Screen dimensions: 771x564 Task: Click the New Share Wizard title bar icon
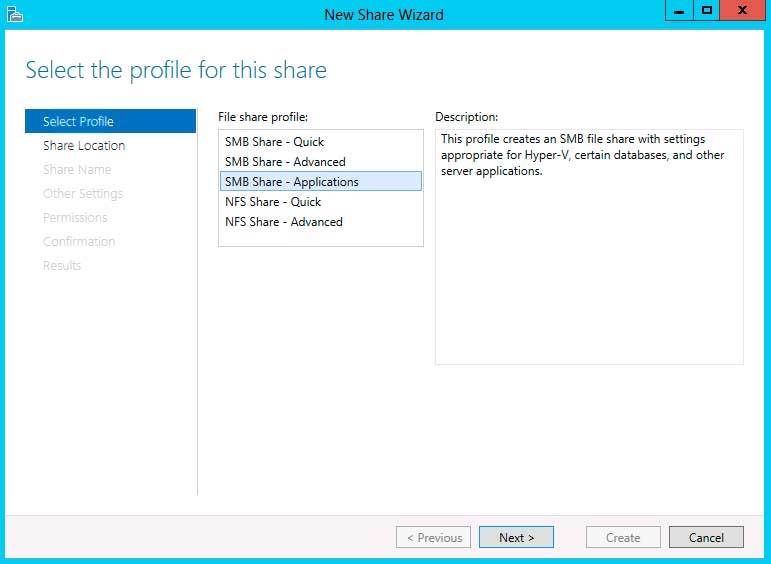coord(15,14)
